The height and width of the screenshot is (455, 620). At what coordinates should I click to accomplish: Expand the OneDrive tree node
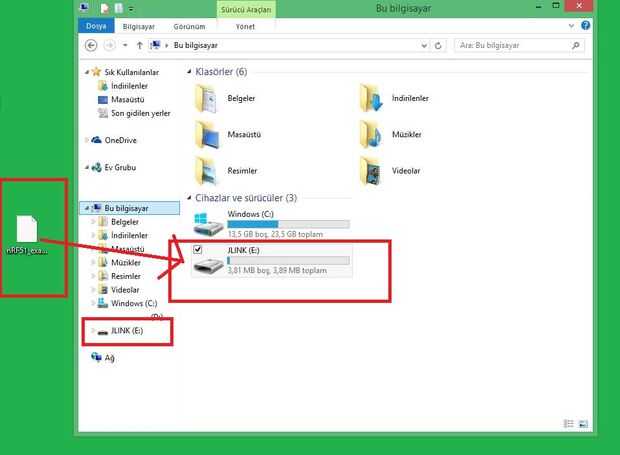tap(87, 140)
